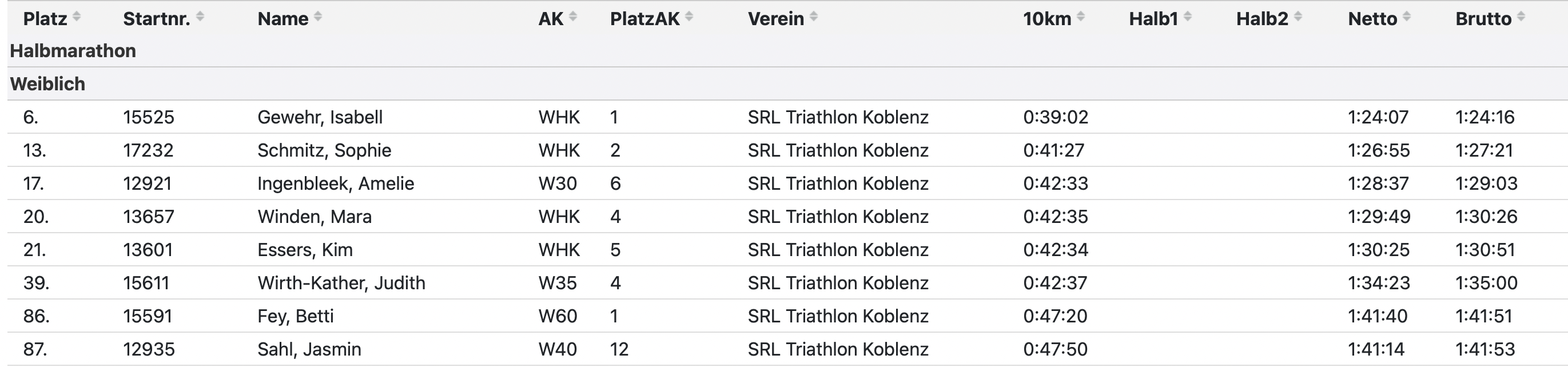
Task: Click on Schmitz, Sophie in the list
Action: (x=324, y=150)
